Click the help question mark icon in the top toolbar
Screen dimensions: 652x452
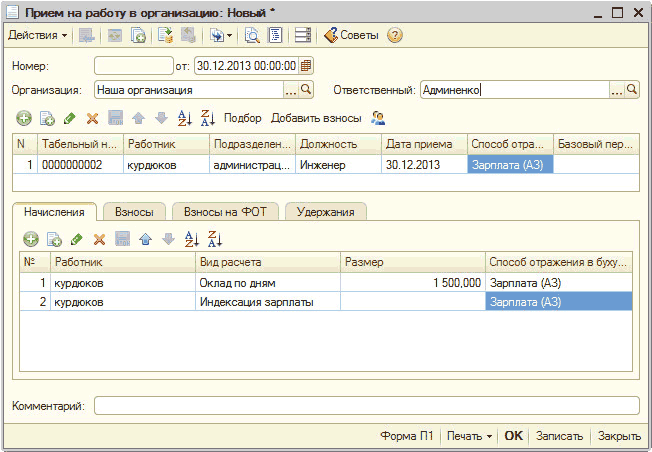[x=395, y=35]
